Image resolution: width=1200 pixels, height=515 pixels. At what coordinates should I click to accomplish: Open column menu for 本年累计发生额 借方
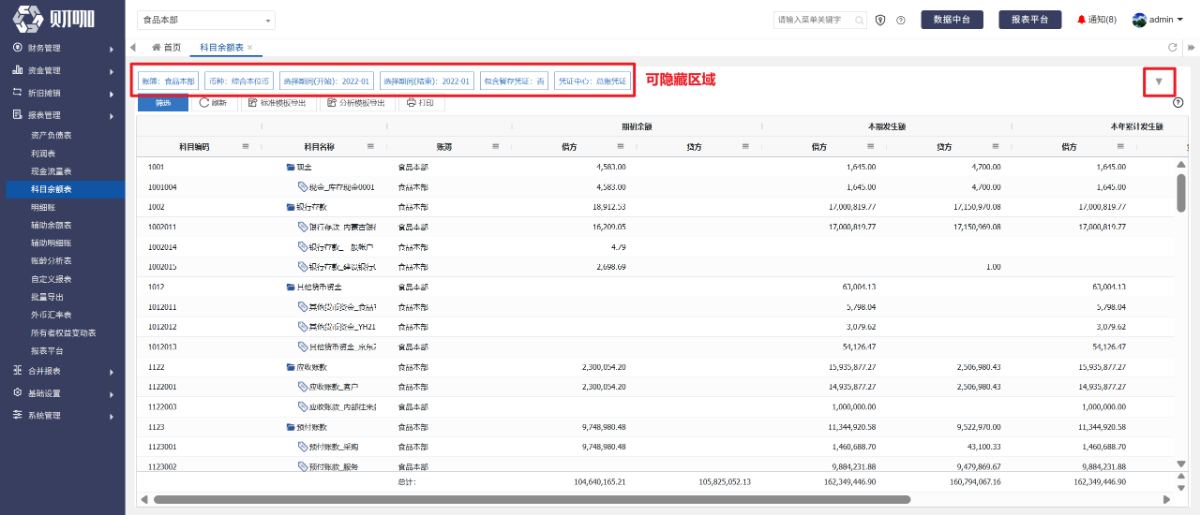click(1121, 146)
